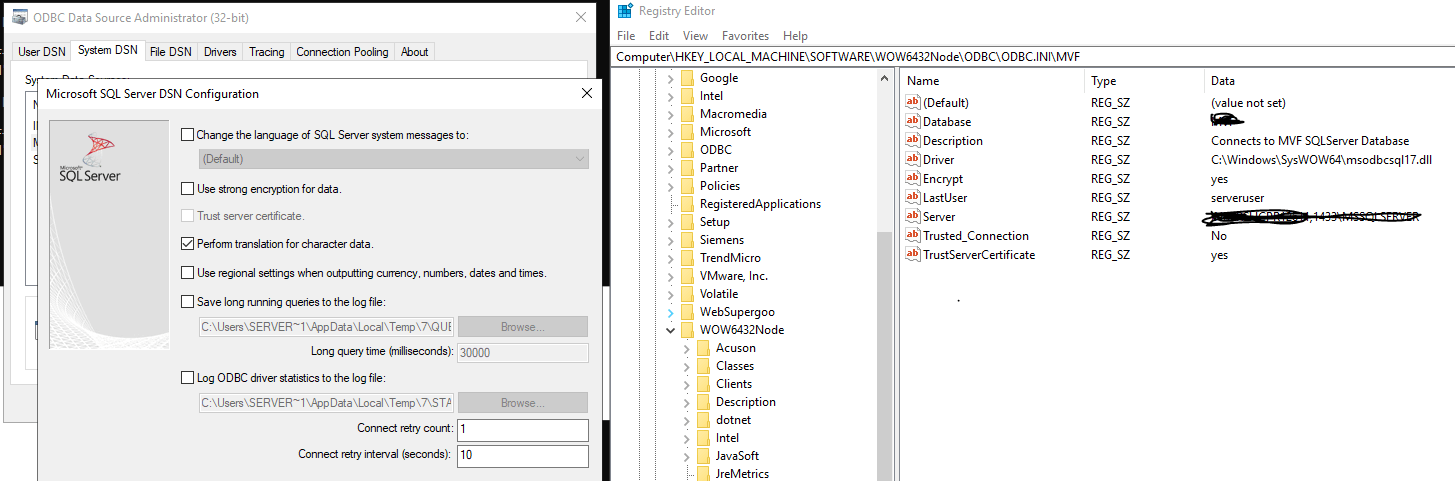Select the Driver registry value icon
Image resolution: width=1455 pixels, height=481 pixels.
tap(912, 160)
